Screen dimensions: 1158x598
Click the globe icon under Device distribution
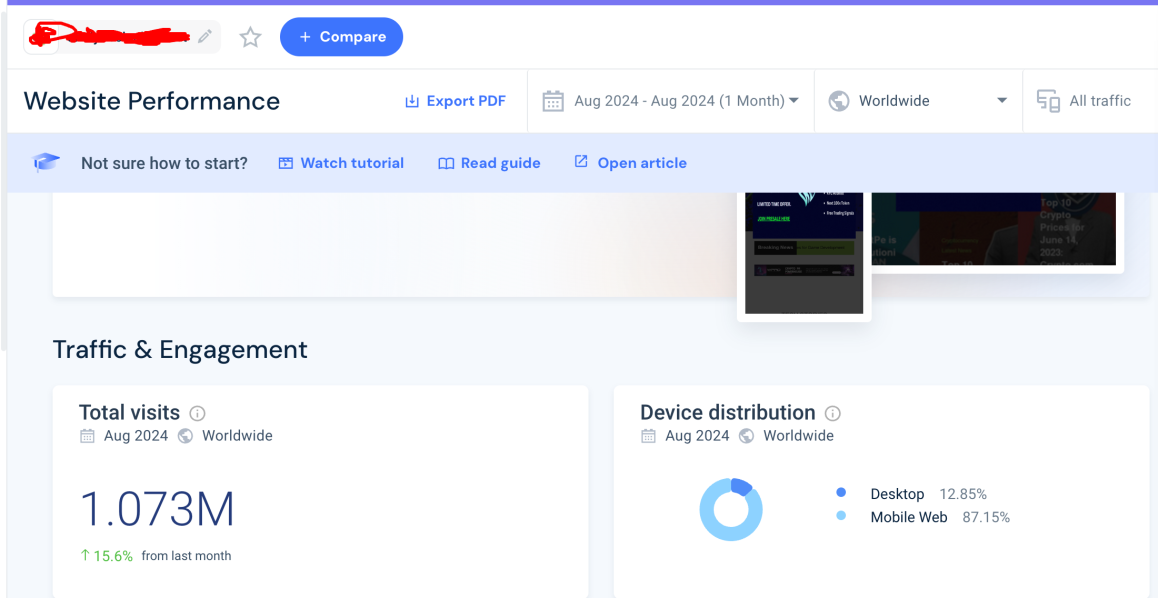point(747,436)
